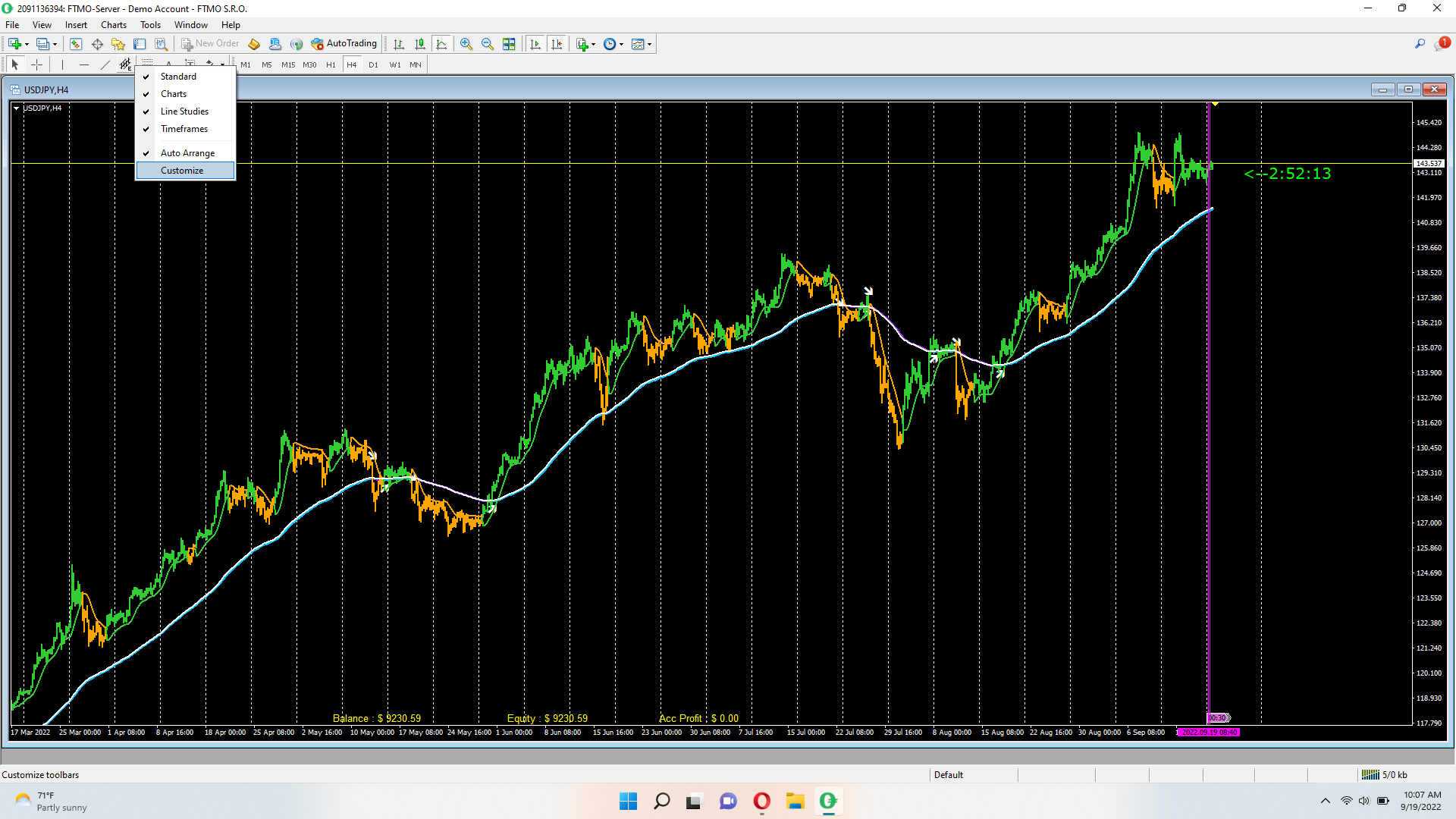Open the Market Watch window icon
This screenshot has width=1456, height=819.
pyautogui.click(x=76, y=44)
